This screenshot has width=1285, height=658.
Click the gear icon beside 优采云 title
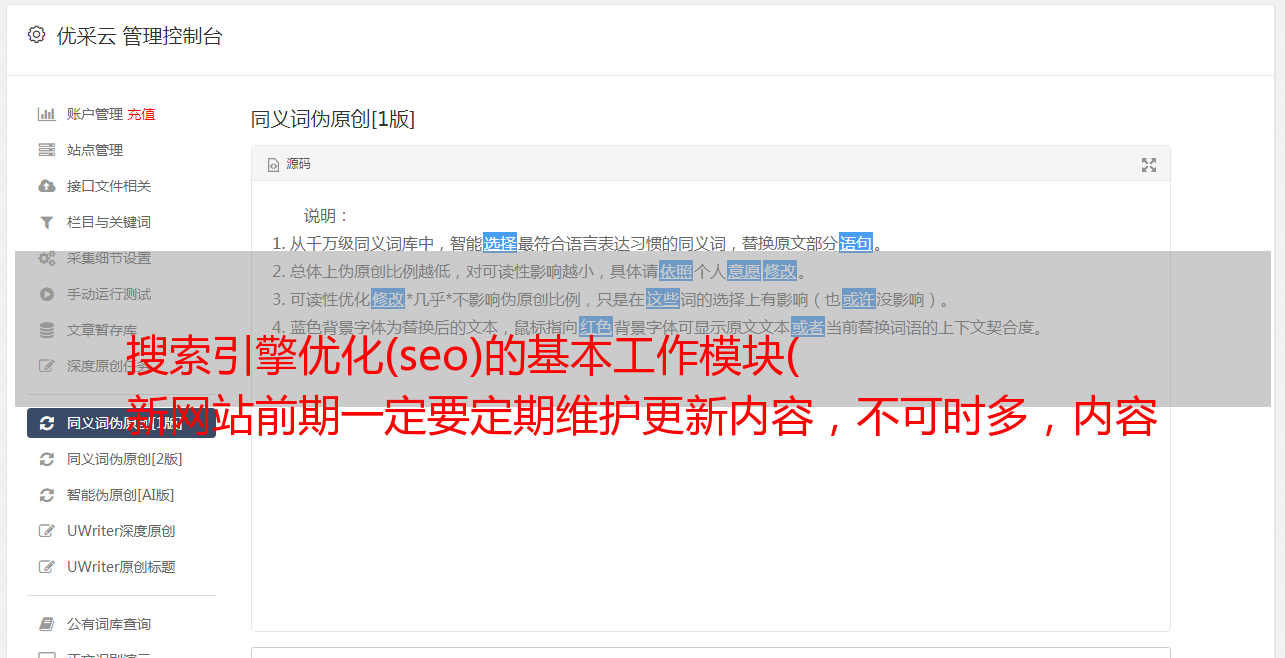click(37, 35)
